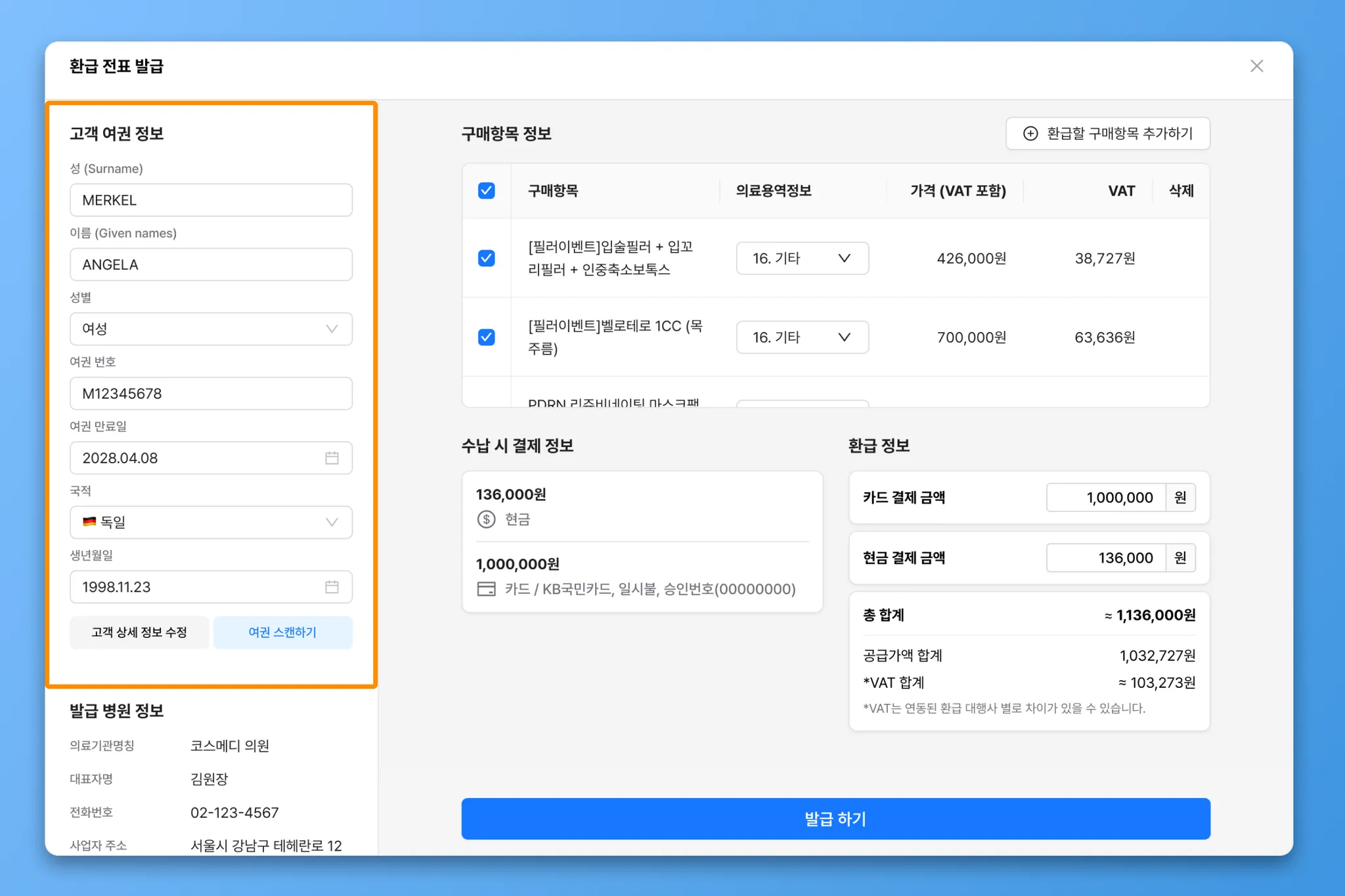The width and height of the screenshot is (1345, 896).
Task: Open the nationality dropdown showing 독일
Action: pyautogui.click(x=211, y=523)
